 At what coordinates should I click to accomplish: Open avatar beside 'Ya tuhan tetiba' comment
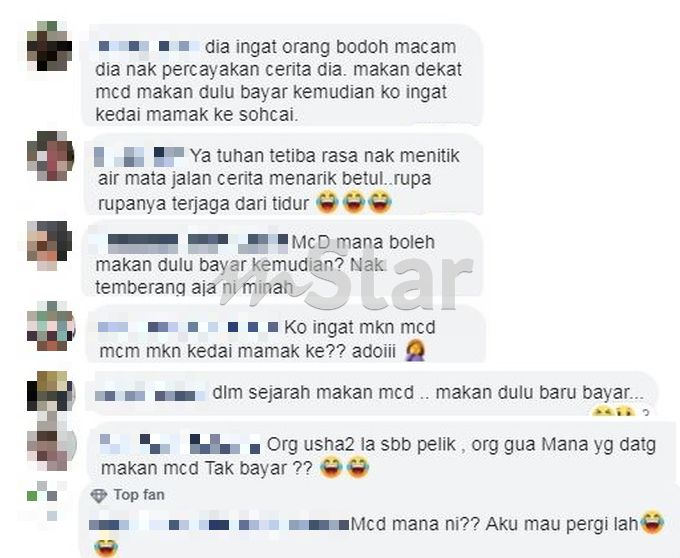click(50, 156)
